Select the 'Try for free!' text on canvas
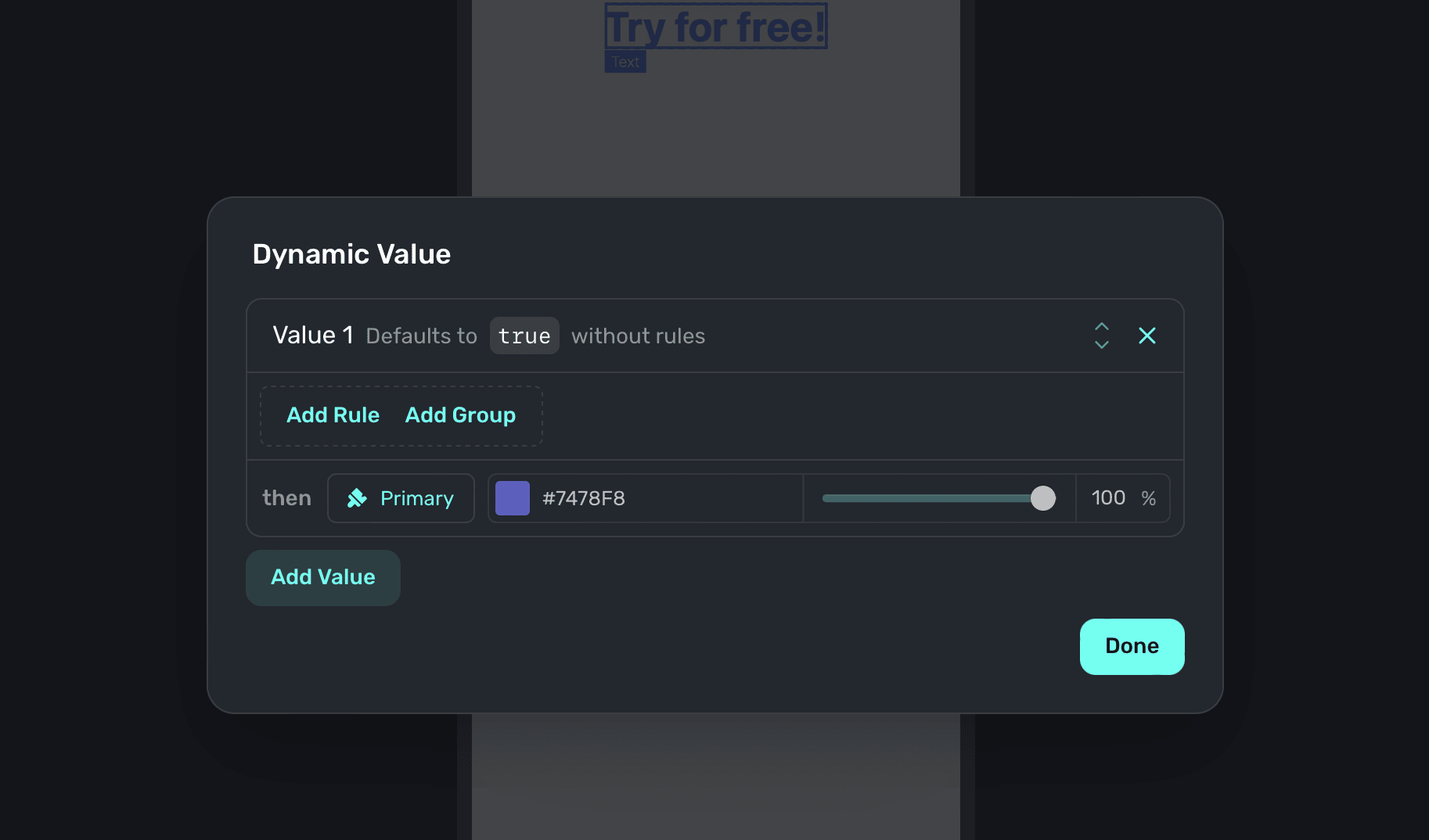1429x840 pixels. (715, 27)
